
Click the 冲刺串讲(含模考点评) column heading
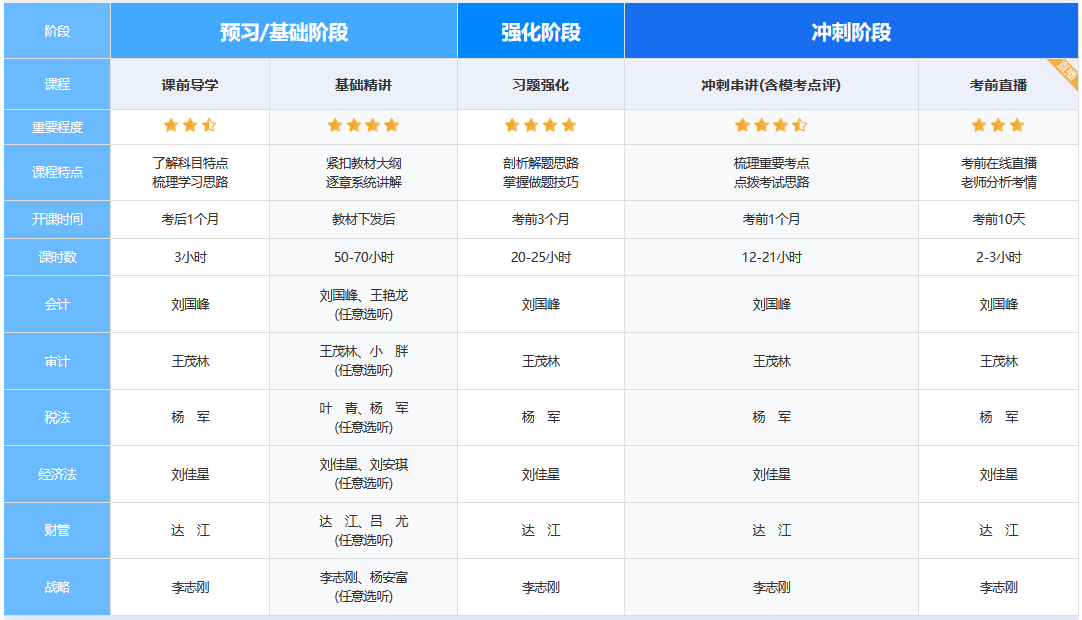(x=771, y=85)
